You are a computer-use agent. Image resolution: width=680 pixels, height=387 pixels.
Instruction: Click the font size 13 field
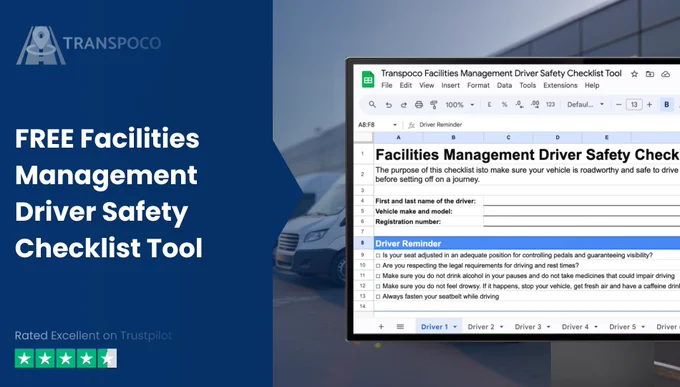(634, 105)
